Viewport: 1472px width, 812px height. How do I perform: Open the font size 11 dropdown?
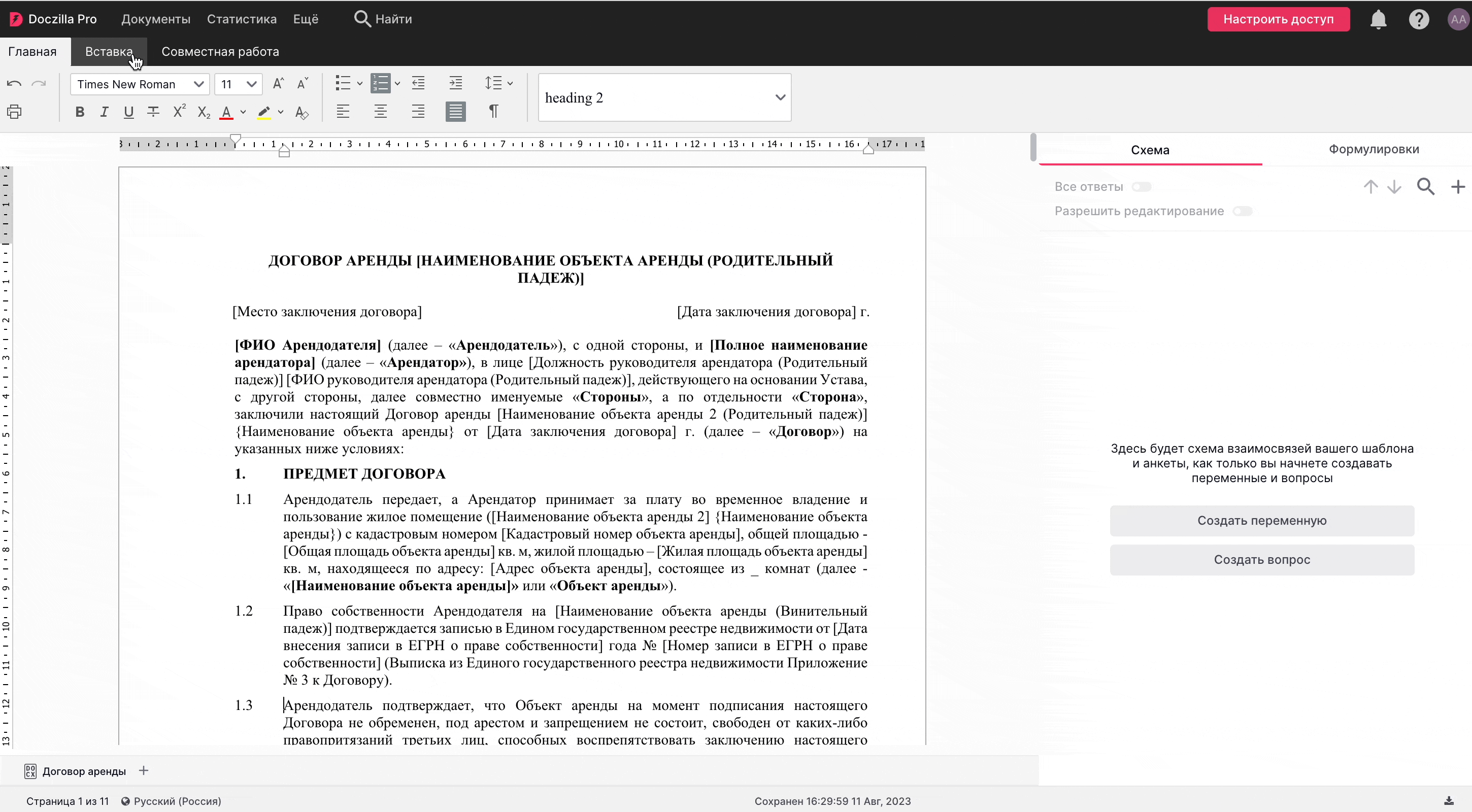pos(238,84)
